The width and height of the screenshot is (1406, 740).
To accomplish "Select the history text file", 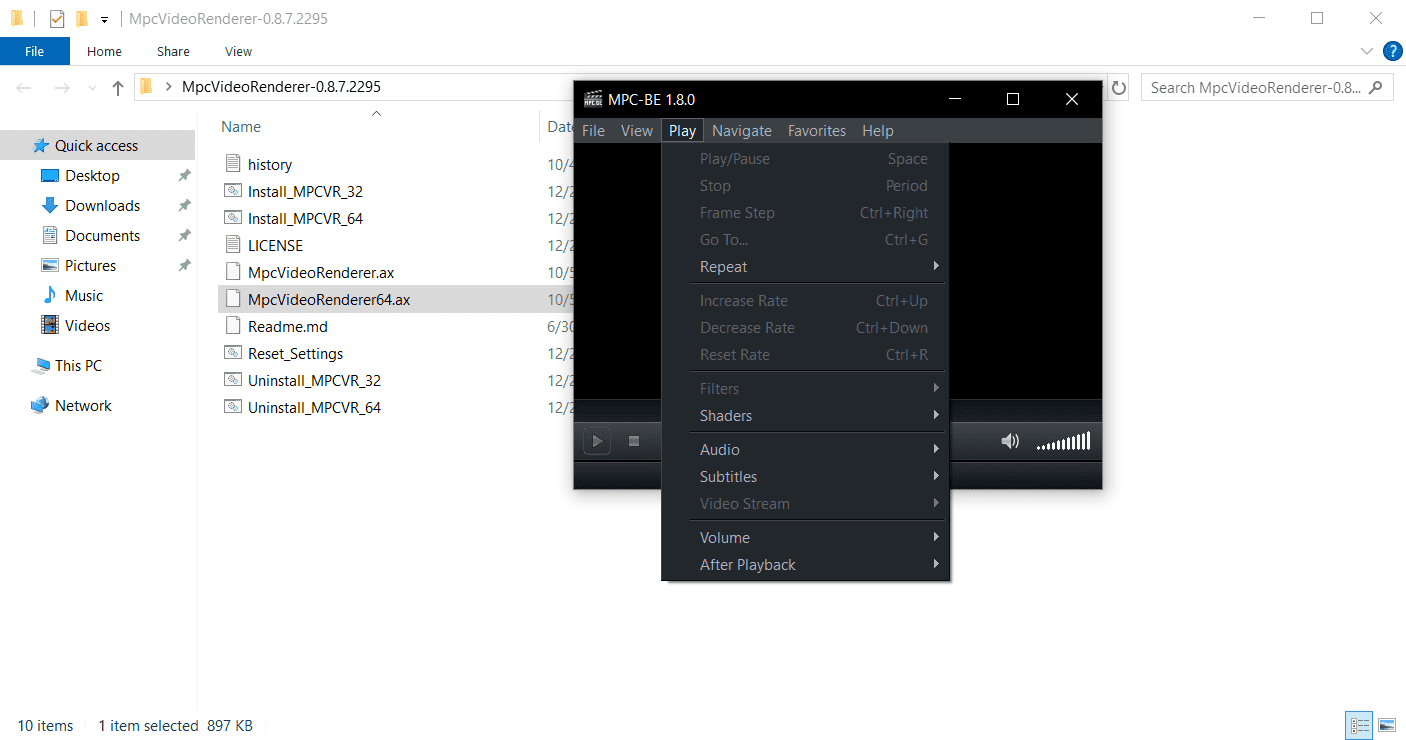I will tap(270, 165).
